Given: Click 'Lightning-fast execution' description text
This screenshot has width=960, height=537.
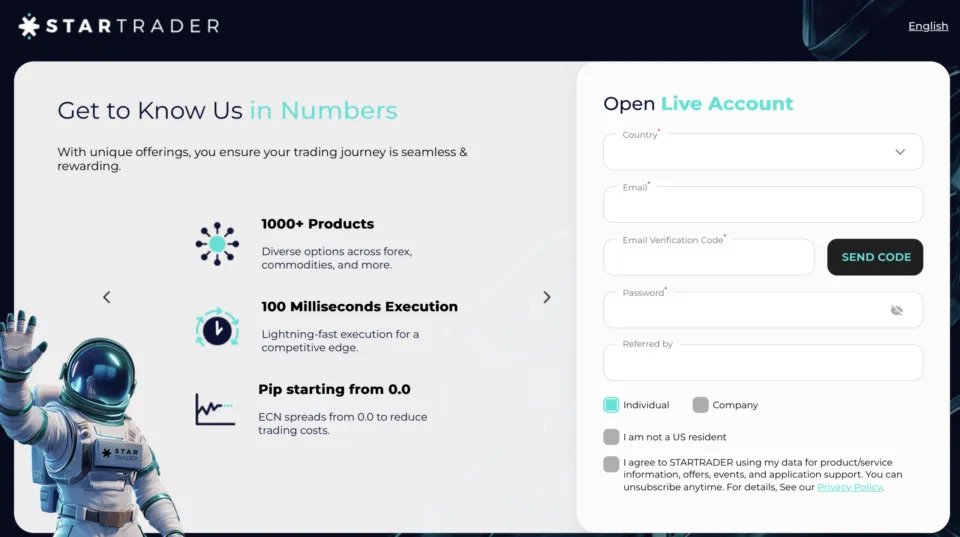Looking at the screenshot, I should pos(340,340).
